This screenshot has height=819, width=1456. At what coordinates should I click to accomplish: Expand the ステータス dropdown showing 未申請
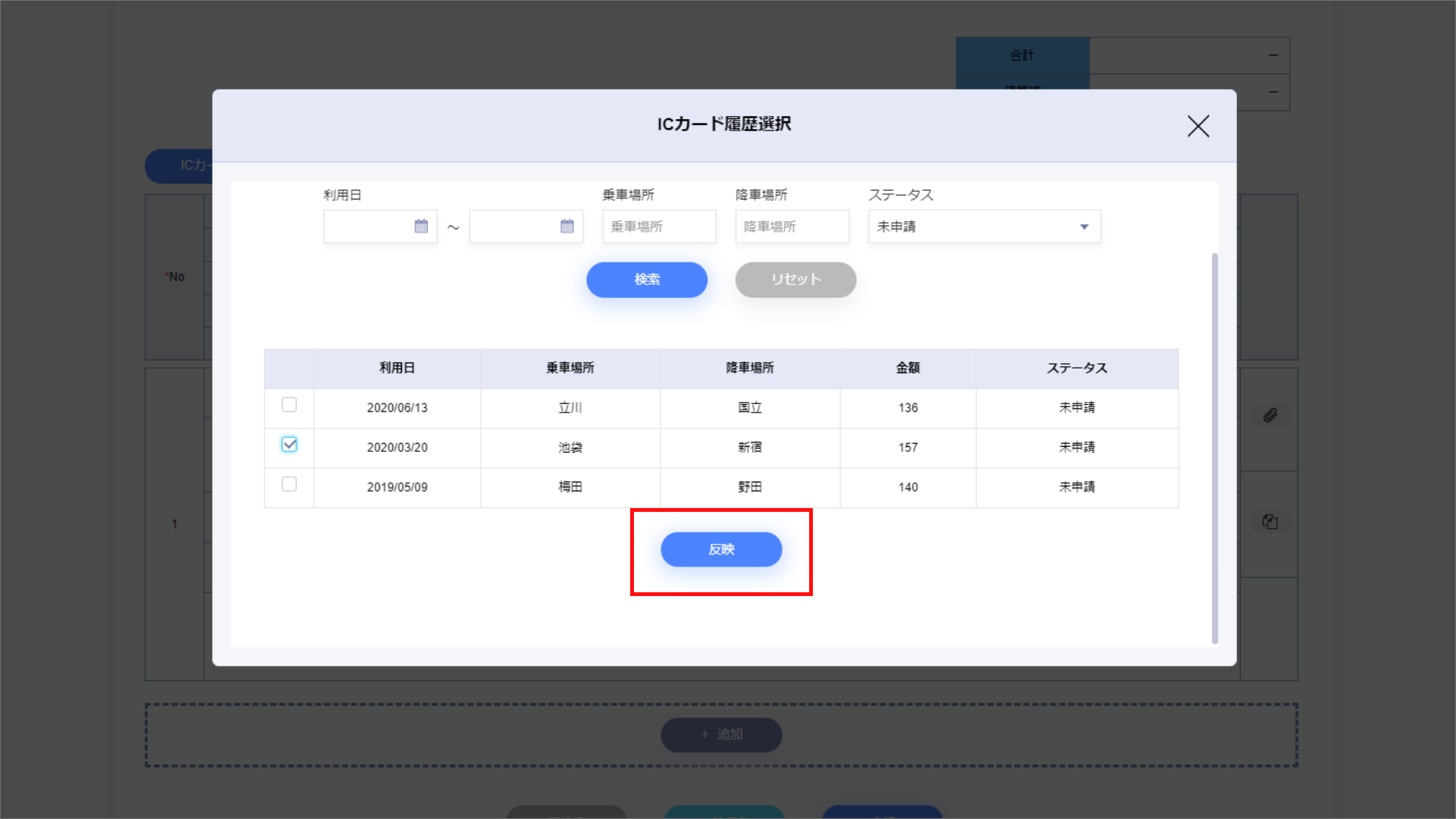pos(971,226)
